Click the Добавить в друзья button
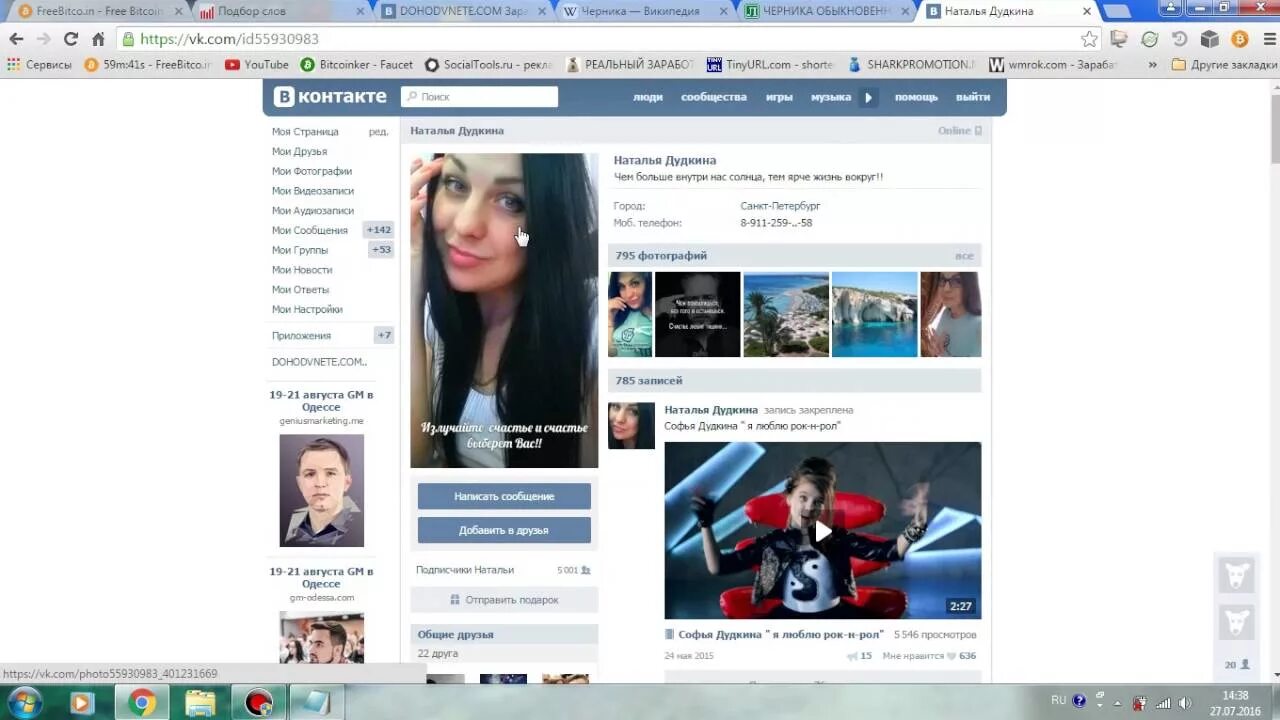 pyautogui.click(x=504, y=530)
